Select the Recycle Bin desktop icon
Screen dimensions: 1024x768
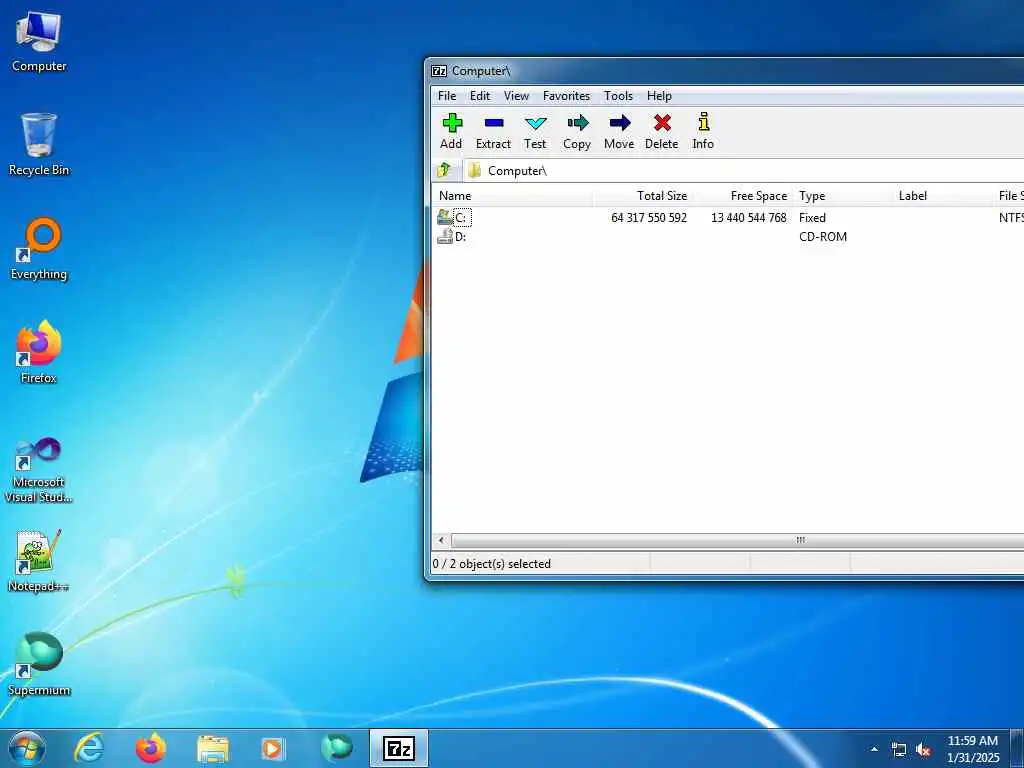coord(39,145)
